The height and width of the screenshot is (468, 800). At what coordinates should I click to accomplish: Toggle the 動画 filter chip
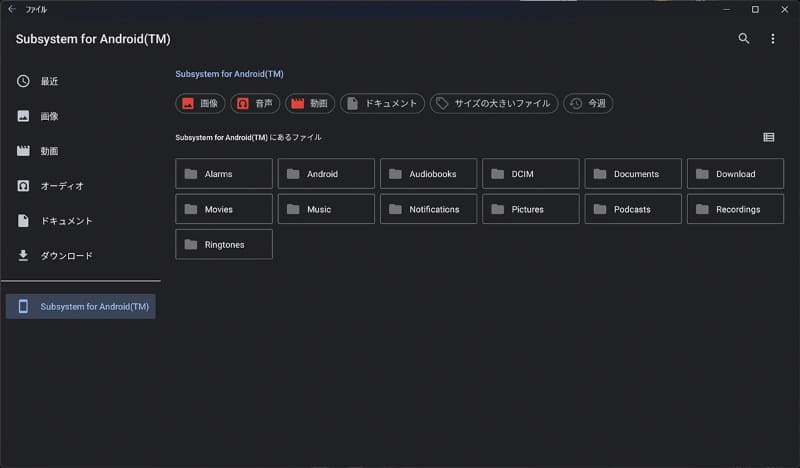pos(310,104)
